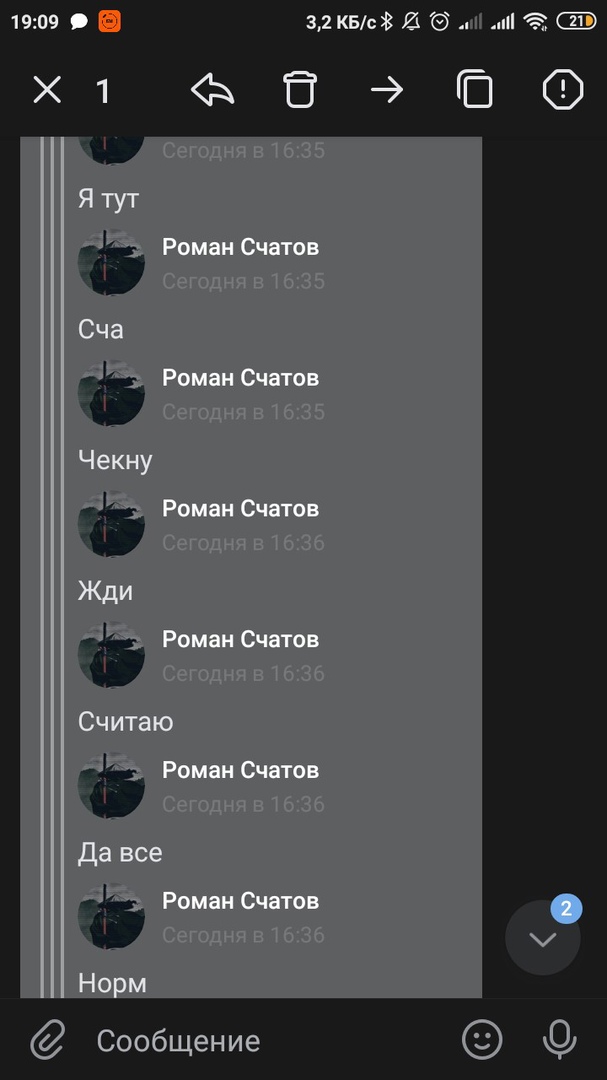The width and height of the screenshot is (607, 1080).
Task: Open avatar above message Жди
Action: point(111,523)
